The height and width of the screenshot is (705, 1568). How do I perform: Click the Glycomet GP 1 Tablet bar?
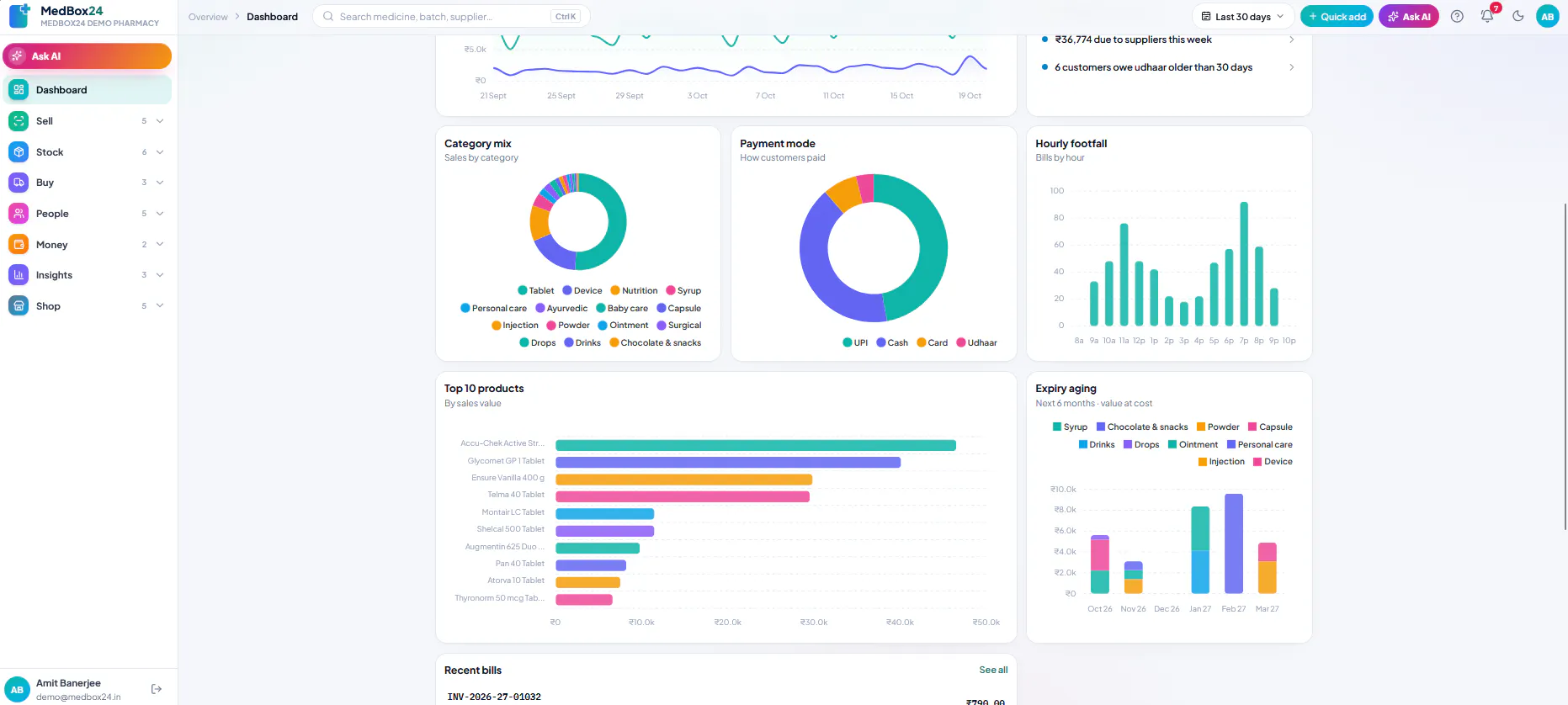pos(728,463)
